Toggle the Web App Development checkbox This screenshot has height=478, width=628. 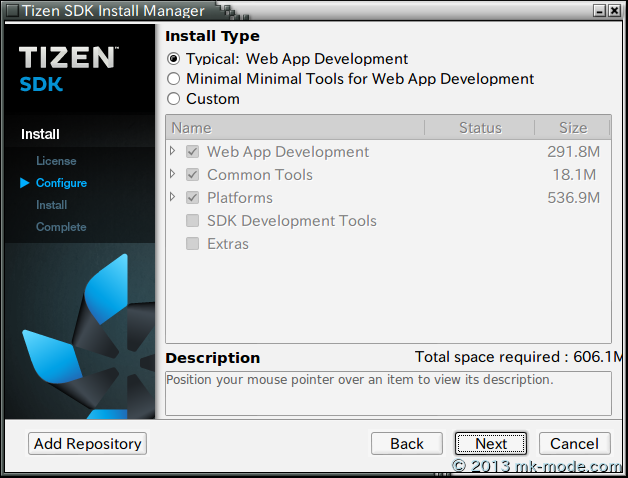click(x=193, y=152)
